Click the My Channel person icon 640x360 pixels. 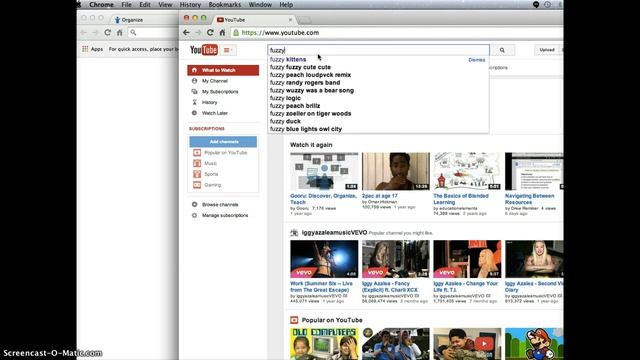pyautogui.click(x=194, y=81)
